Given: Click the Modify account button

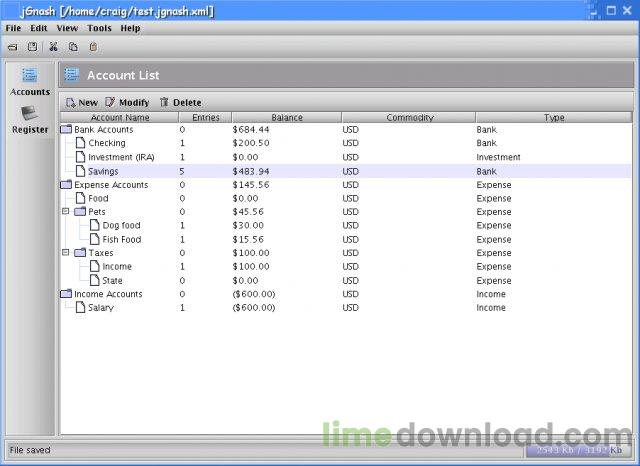Looking at the screenshot, I should coord(127,102).
